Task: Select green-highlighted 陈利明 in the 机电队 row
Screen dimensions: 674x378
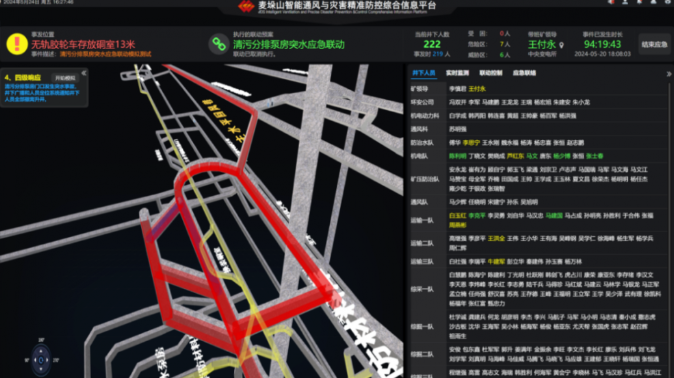Action: pyautogui.click(x=457, y=156)
